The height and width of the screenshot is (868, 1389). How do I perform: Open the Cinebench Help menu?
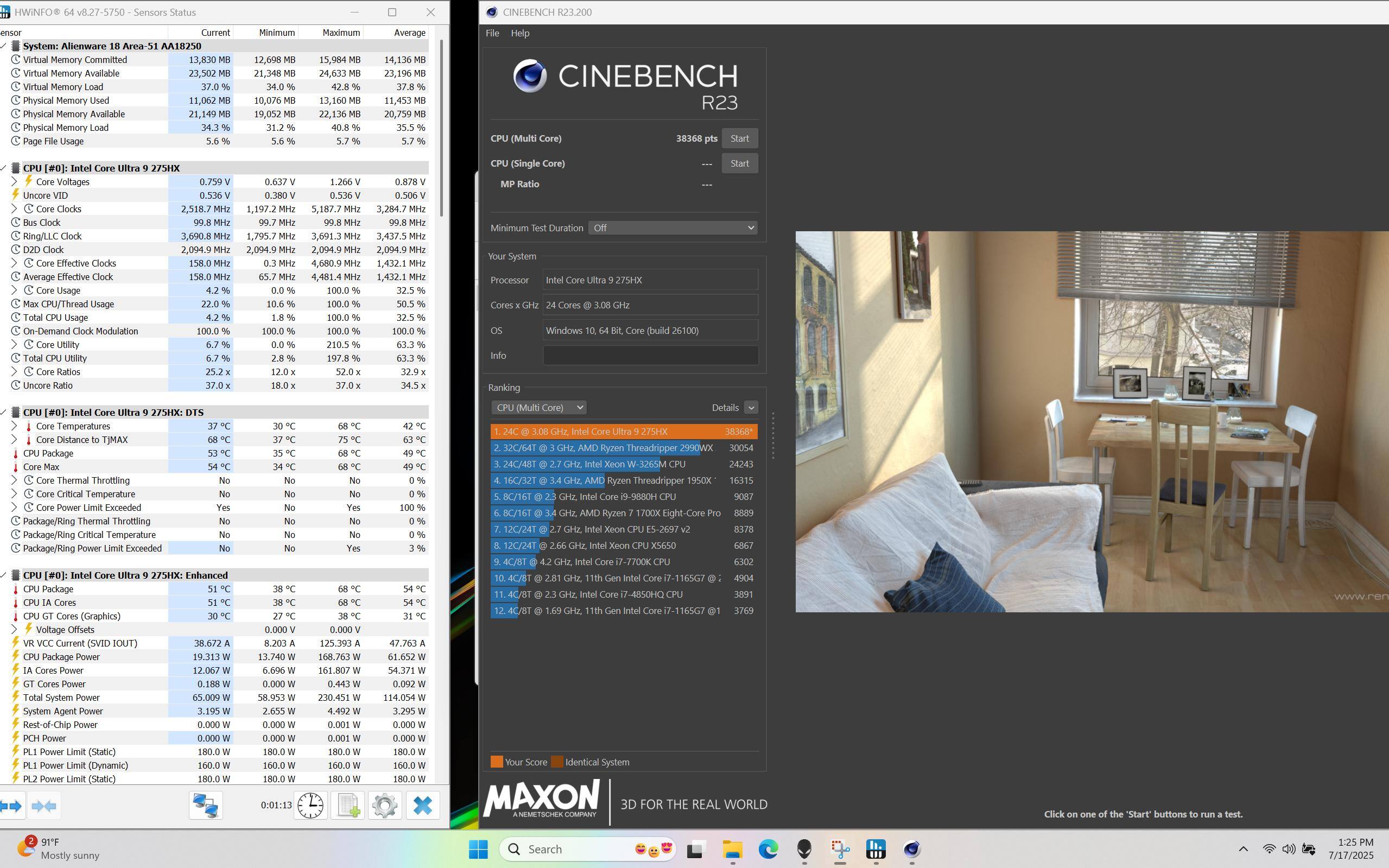click(x=519, y=33)
